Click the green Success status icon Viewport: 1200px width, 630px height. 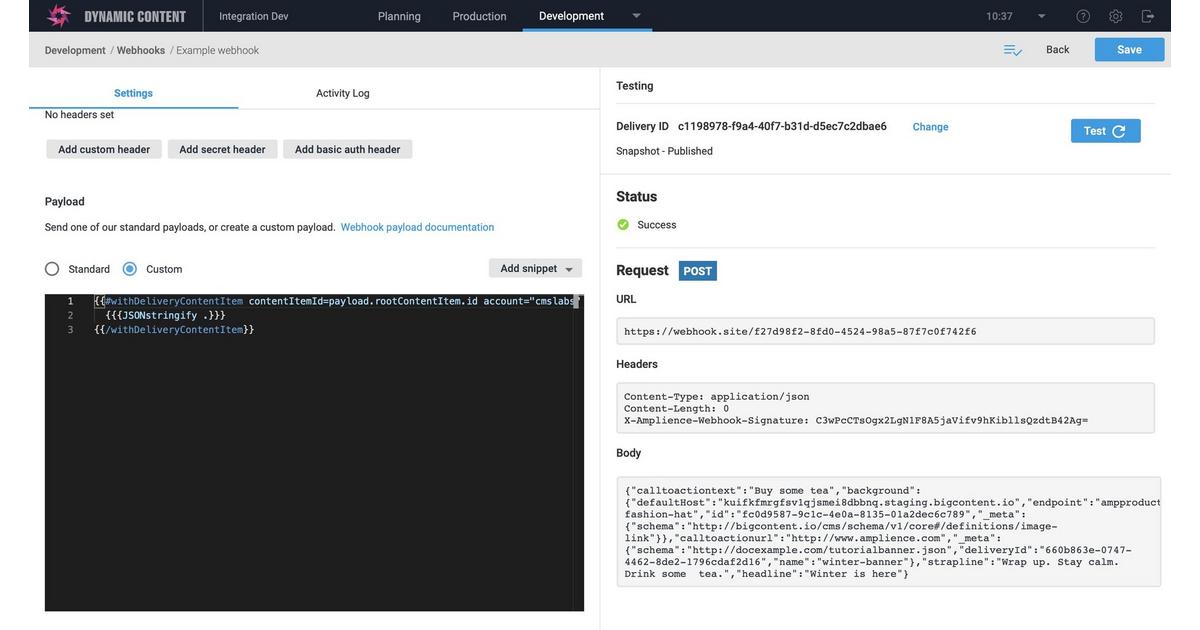(623, 225)
